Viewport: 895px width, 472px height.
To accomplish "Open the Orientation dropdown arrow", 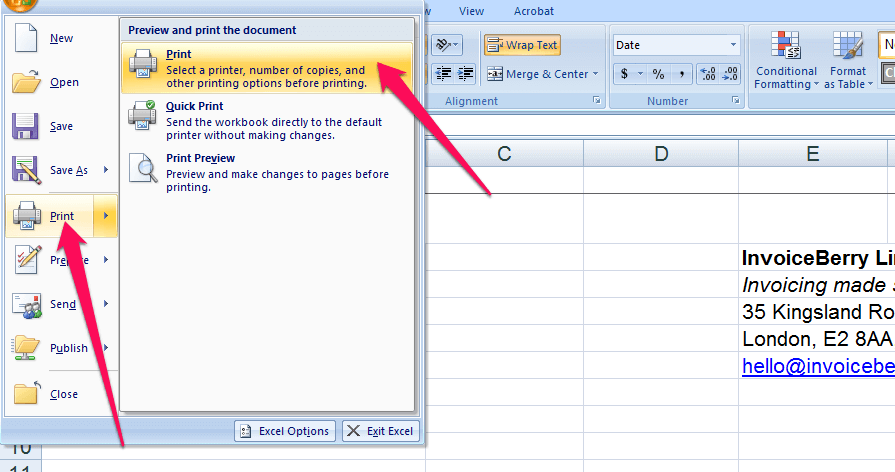I will [x=455, y=45].
